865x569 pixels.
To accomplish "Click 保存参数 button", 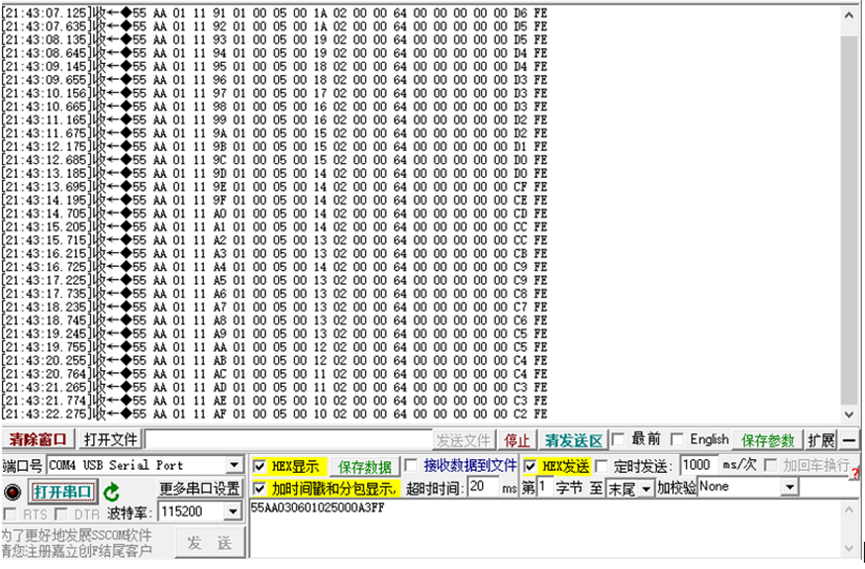I will coord(767,440).
